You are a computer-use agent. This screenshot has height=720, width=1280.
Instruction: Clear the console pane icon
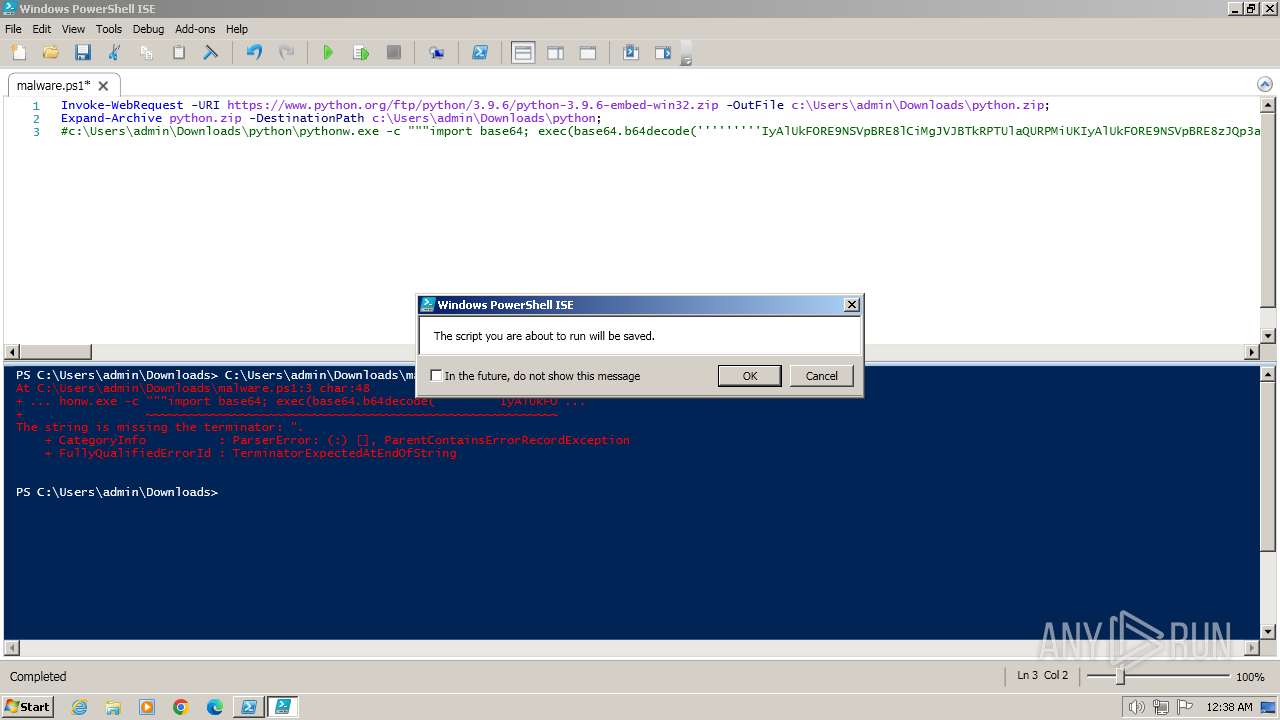pos(210,53)
